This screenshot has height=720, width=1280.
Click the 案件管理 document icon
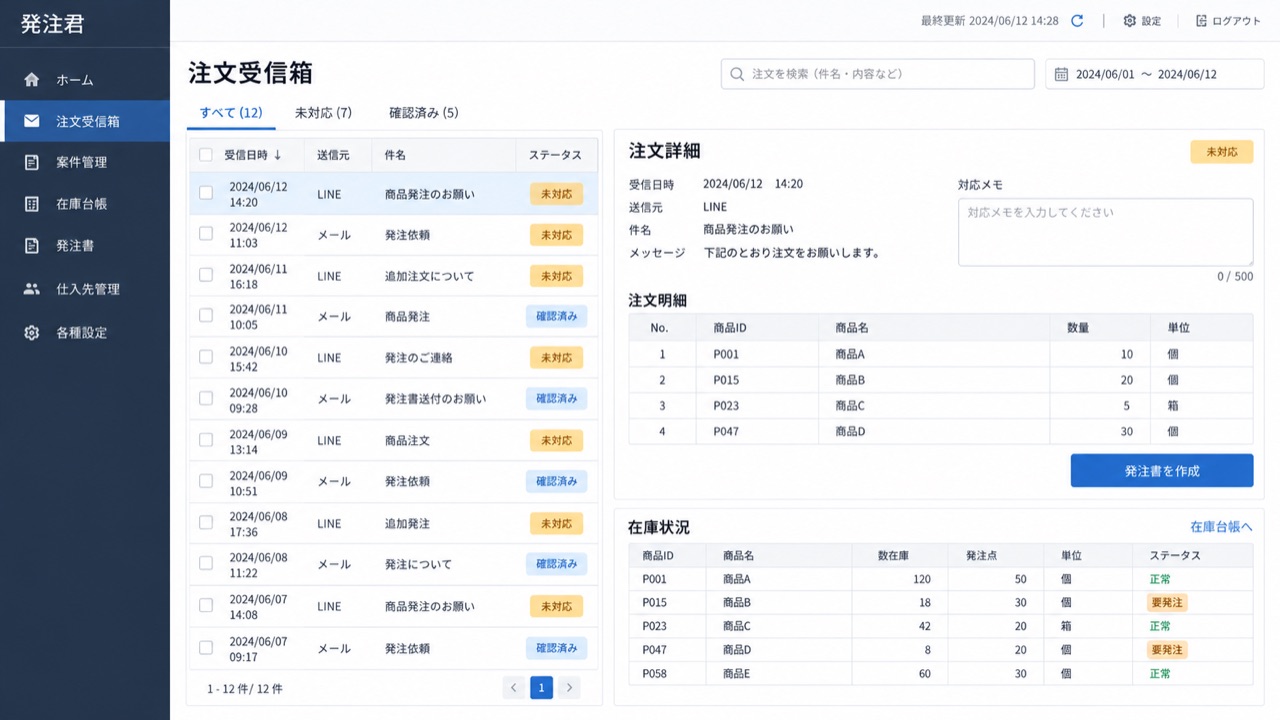32,162
